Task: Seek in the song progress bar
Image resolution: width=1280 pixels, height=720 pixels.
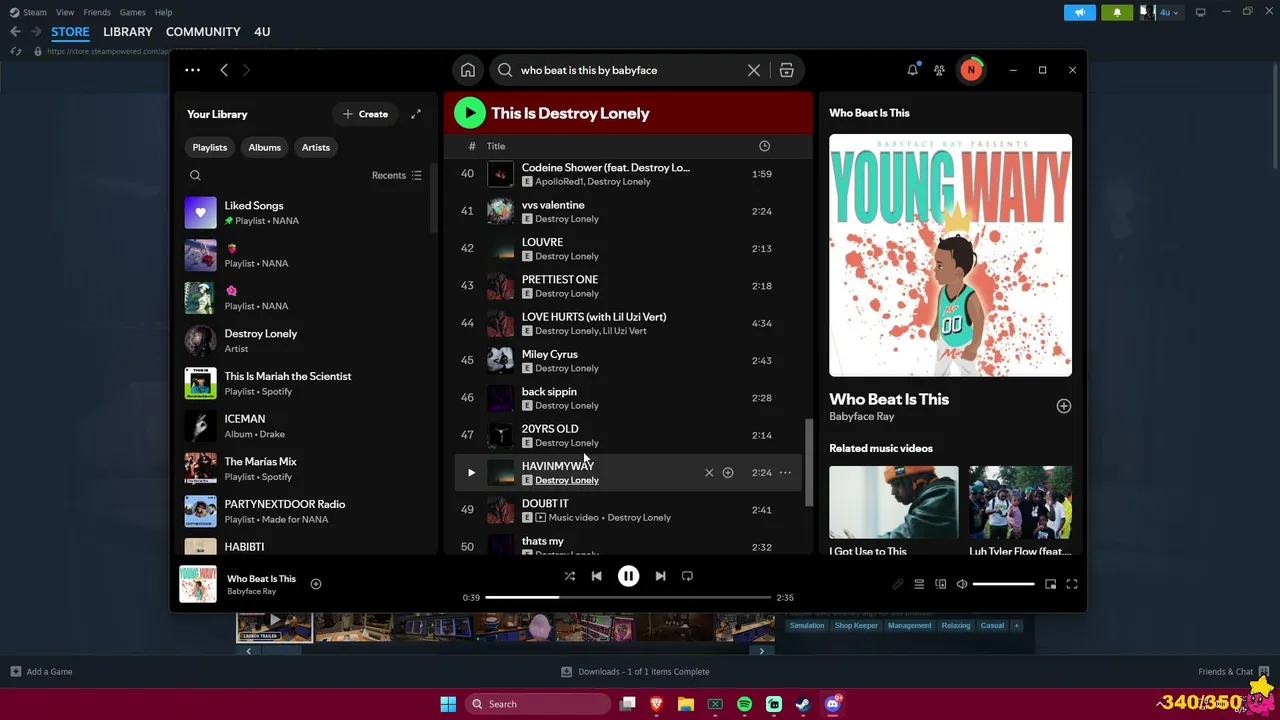Action: click(x=628, y=597)
